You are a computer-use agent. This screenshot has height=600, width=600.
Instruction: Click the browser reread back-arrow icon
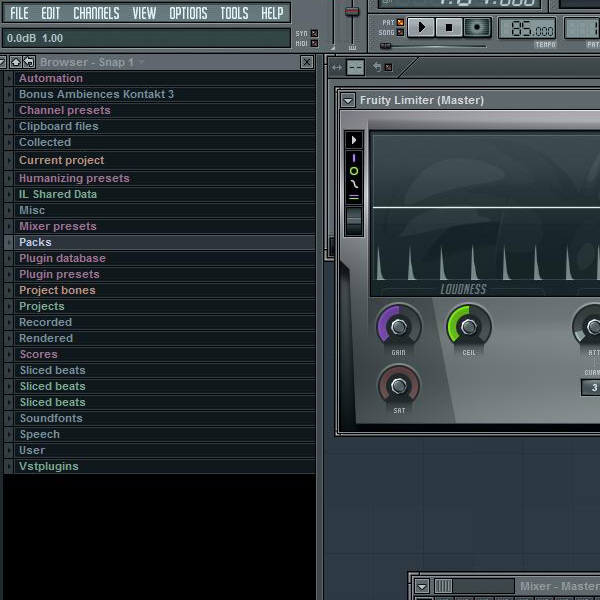click(29, 62)
